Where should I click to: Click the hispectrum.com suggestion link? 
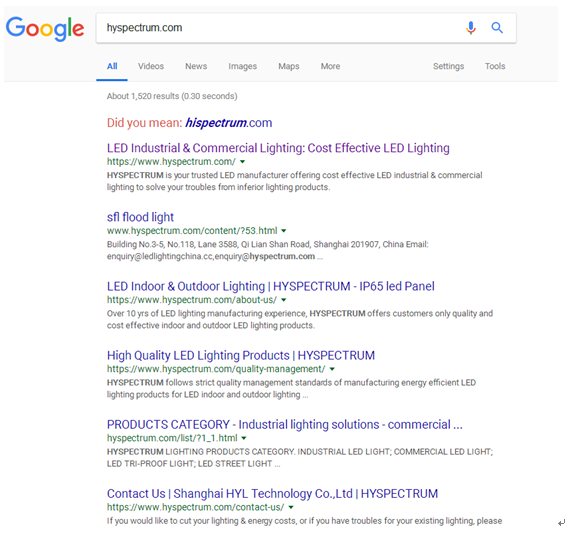[228, 123]
